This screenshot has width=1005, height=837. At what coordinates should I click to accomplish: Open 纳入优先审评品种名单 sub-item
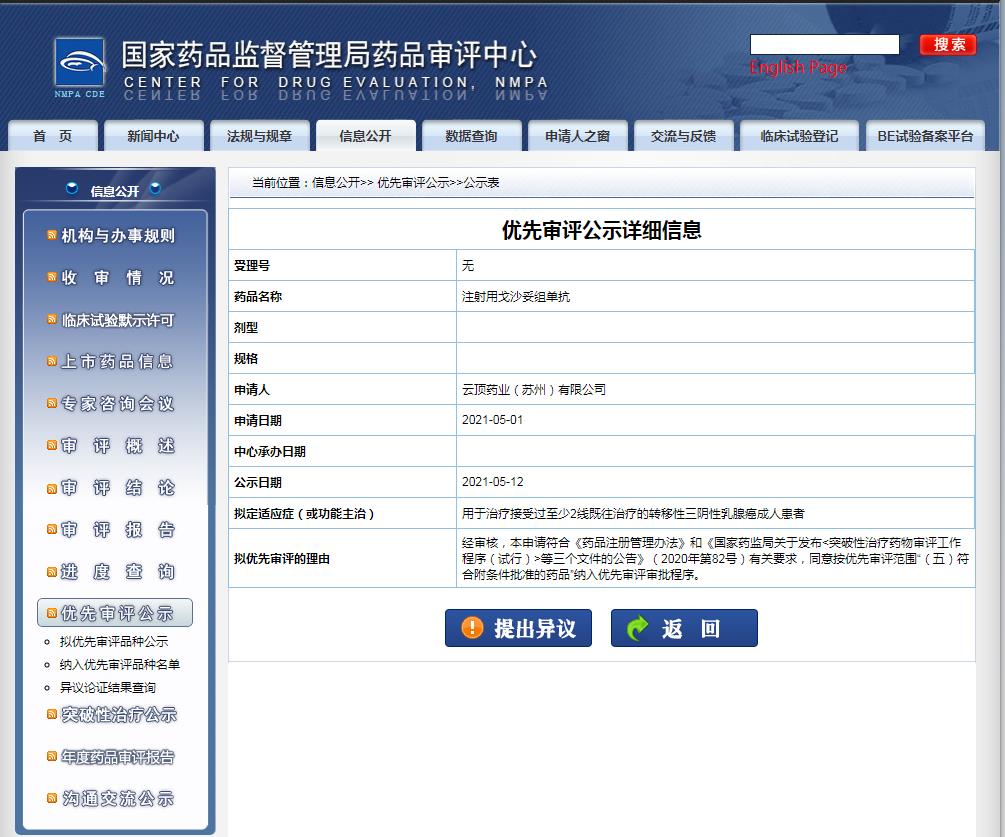pos(119,664)
